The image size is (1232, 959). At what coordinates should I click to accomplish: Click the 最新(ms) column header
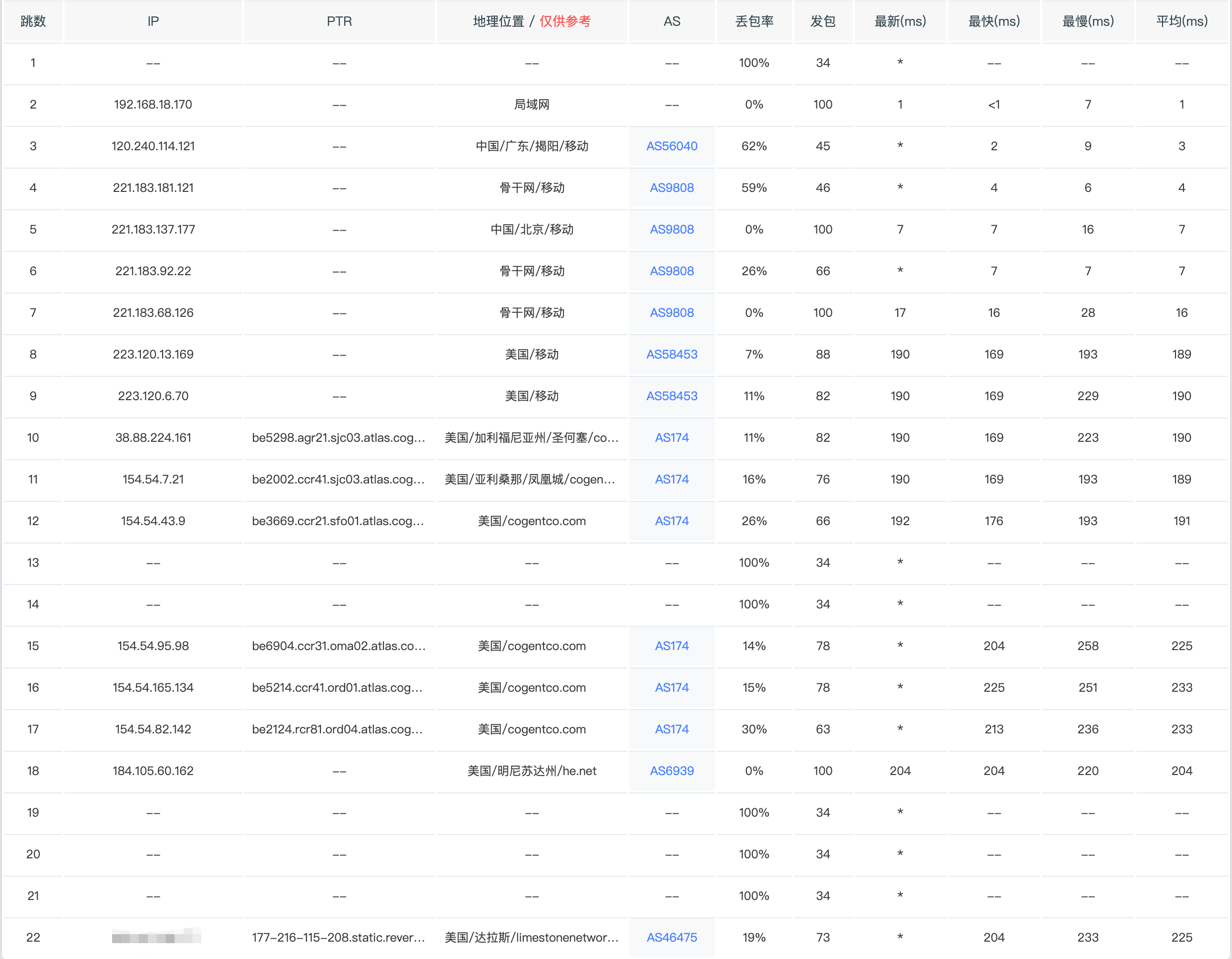pyautogui.click(x=900, y=21)
